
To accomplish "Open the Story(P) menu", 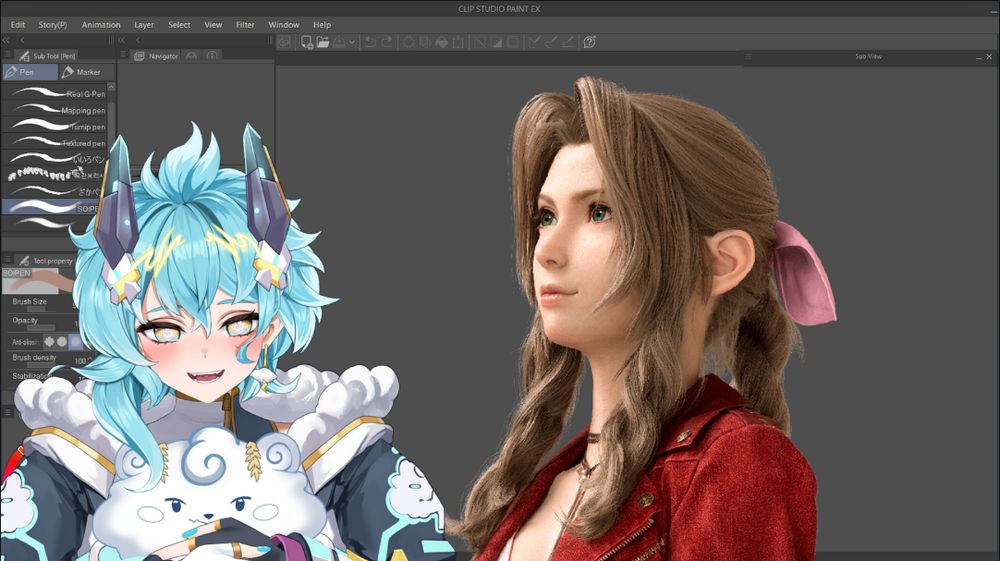I will click(52, 25).
